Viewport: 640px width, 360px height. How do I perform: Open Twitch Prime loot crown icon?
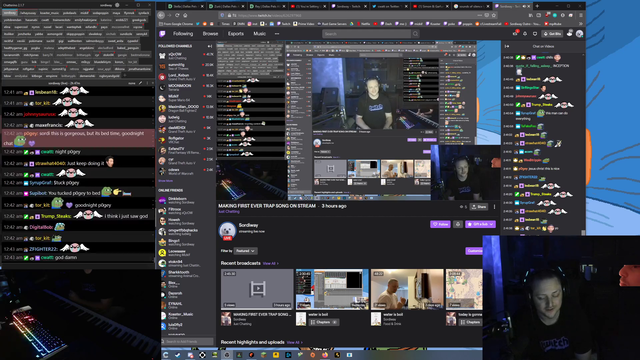coord(516,34)
